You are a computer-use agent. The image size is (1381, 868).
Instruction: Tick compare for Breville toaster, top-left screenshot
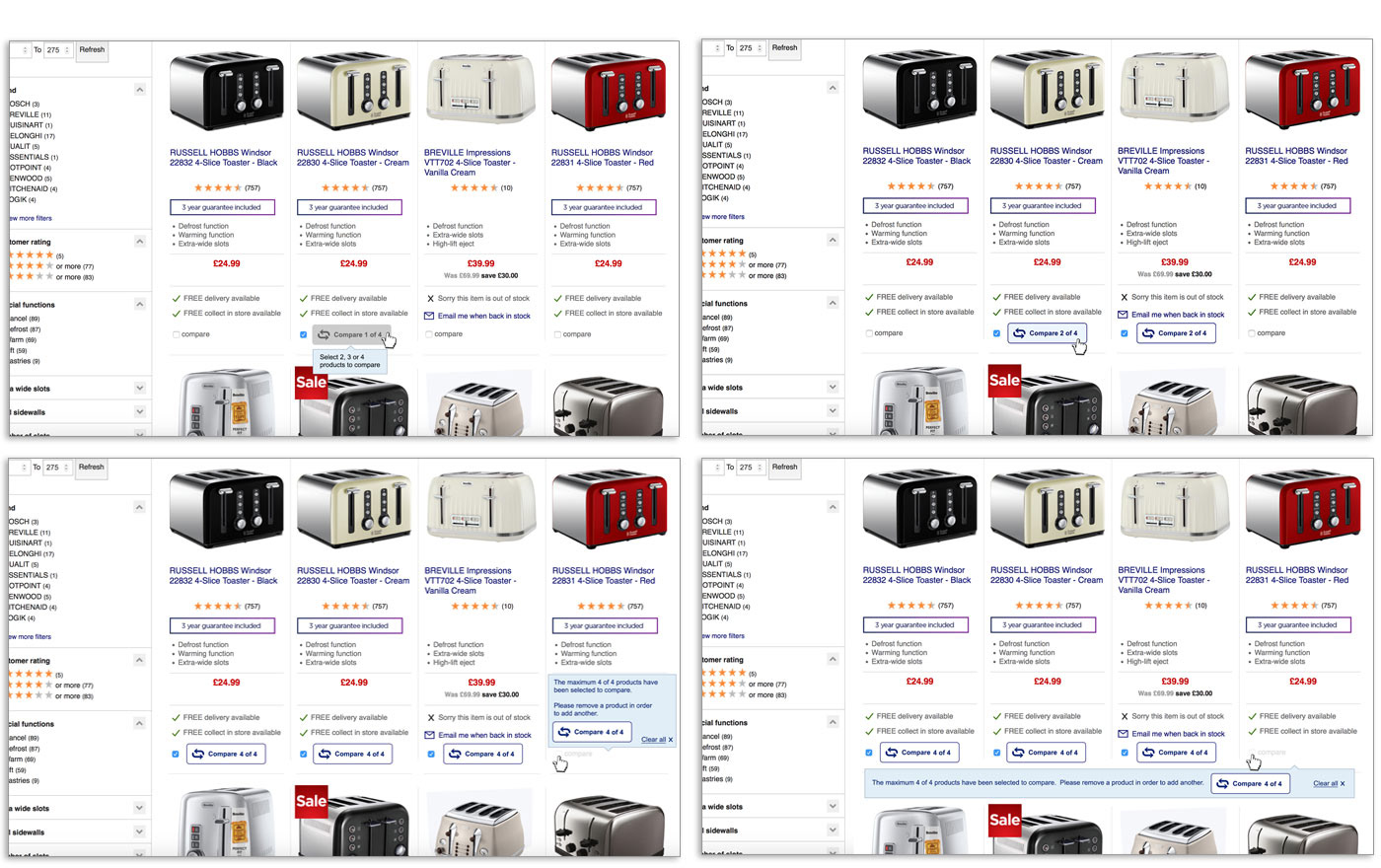[431, 334]
